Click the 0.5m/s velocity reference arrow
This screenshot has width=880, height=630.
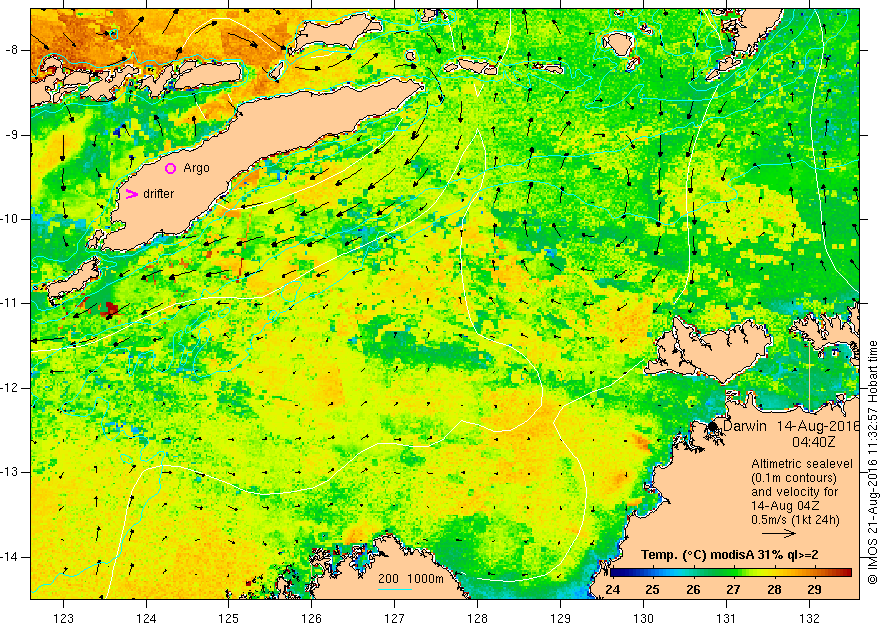[x=779, y=534]
